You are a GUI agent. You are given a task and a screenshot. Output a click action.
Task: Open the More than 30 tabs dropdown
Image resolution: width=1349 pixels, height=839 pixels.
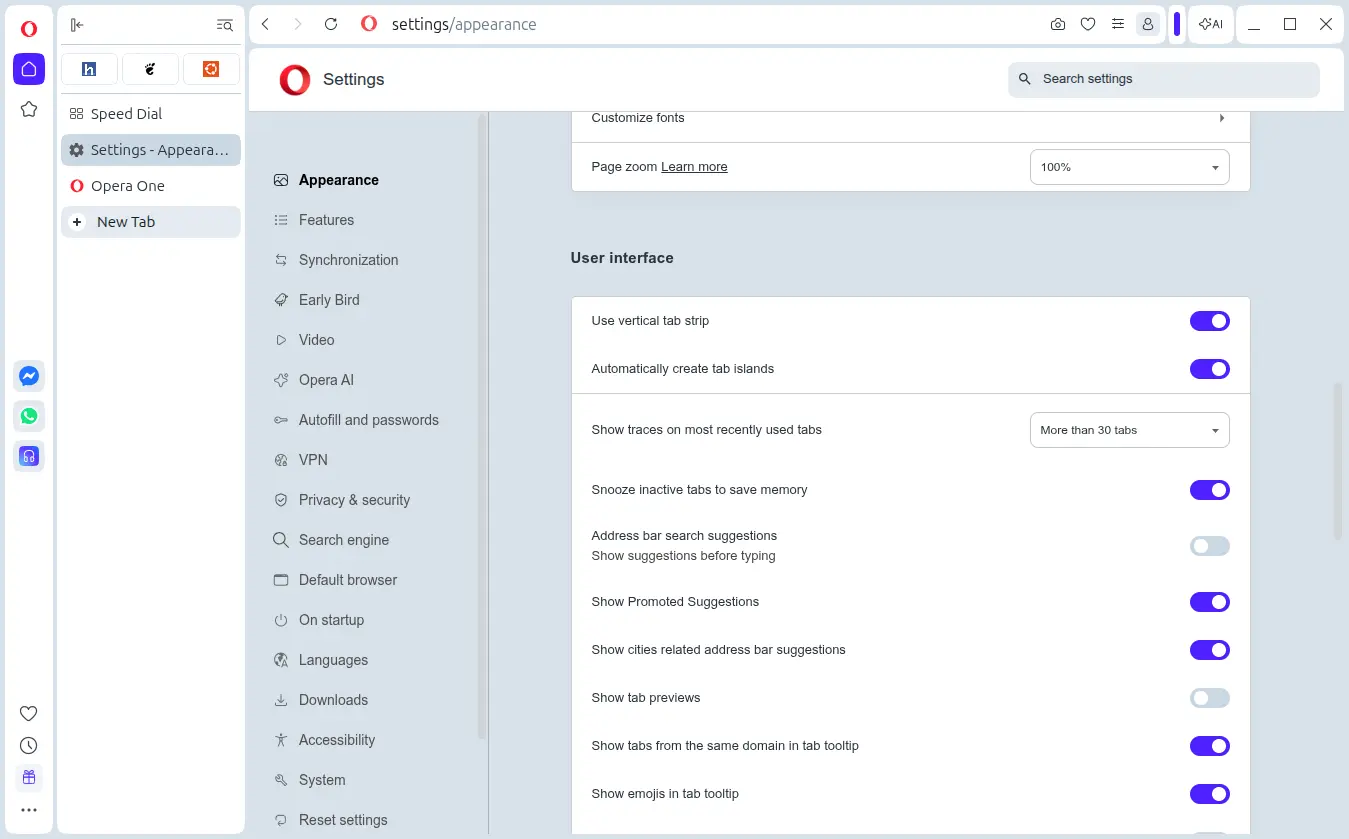[x=1129, y=430]
